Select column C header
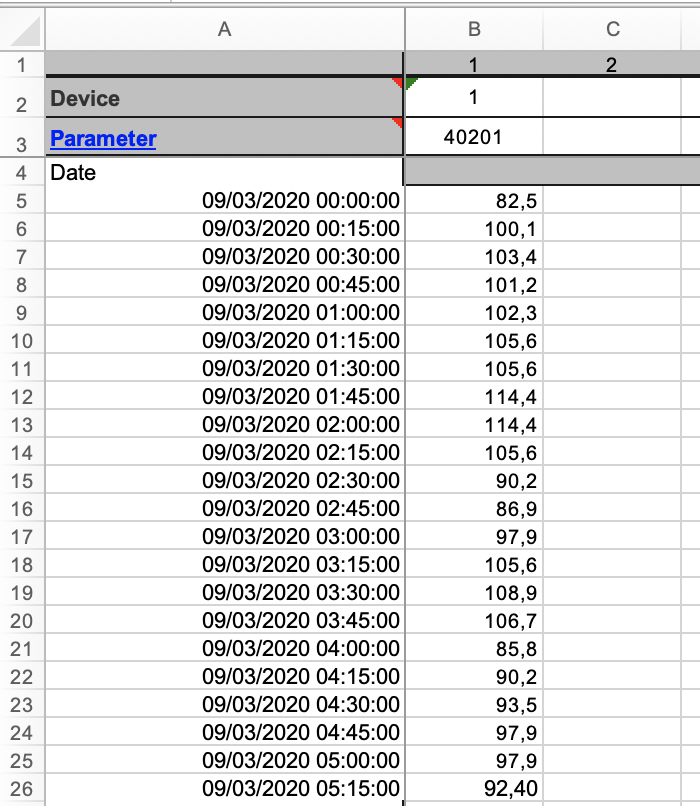Screen dimensions: 700x806 613,30
